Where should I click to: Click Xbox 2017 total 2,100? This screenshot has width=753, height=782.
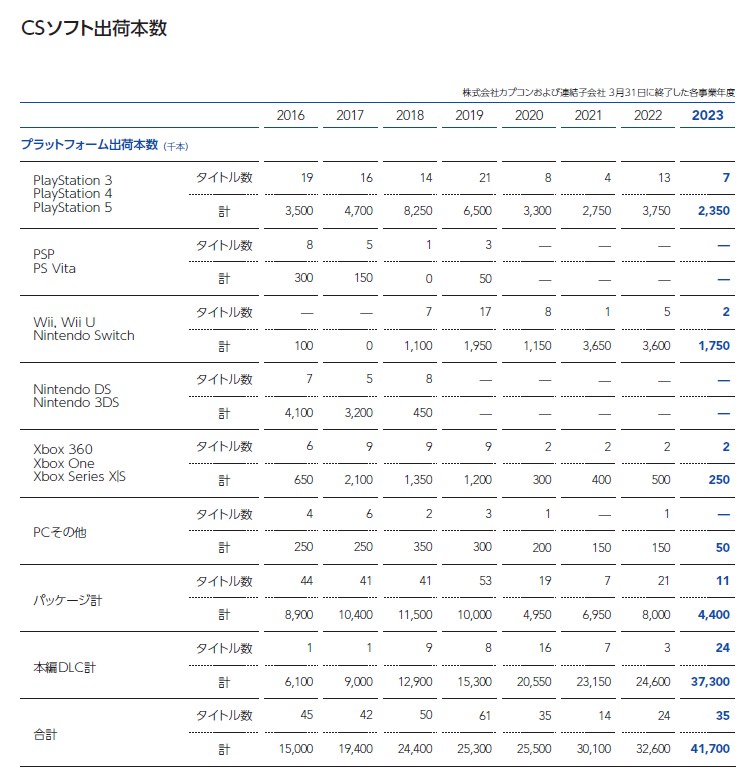click(359, 480)
